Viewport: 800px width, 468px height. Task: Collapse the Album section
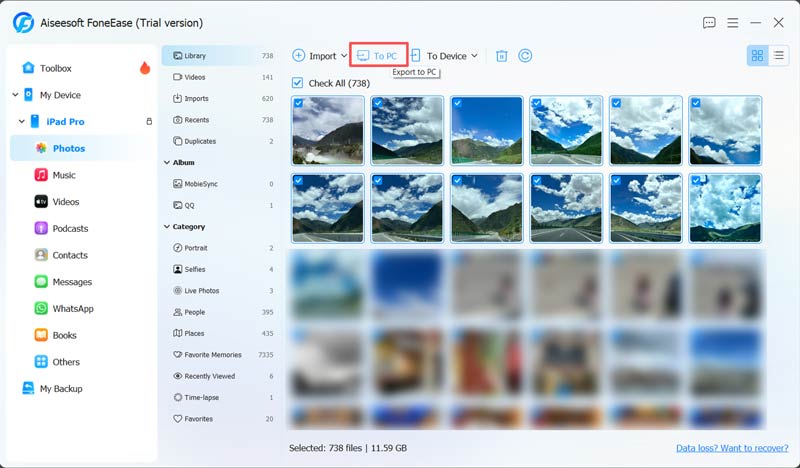pyautogui.click(x=166, y=162)
